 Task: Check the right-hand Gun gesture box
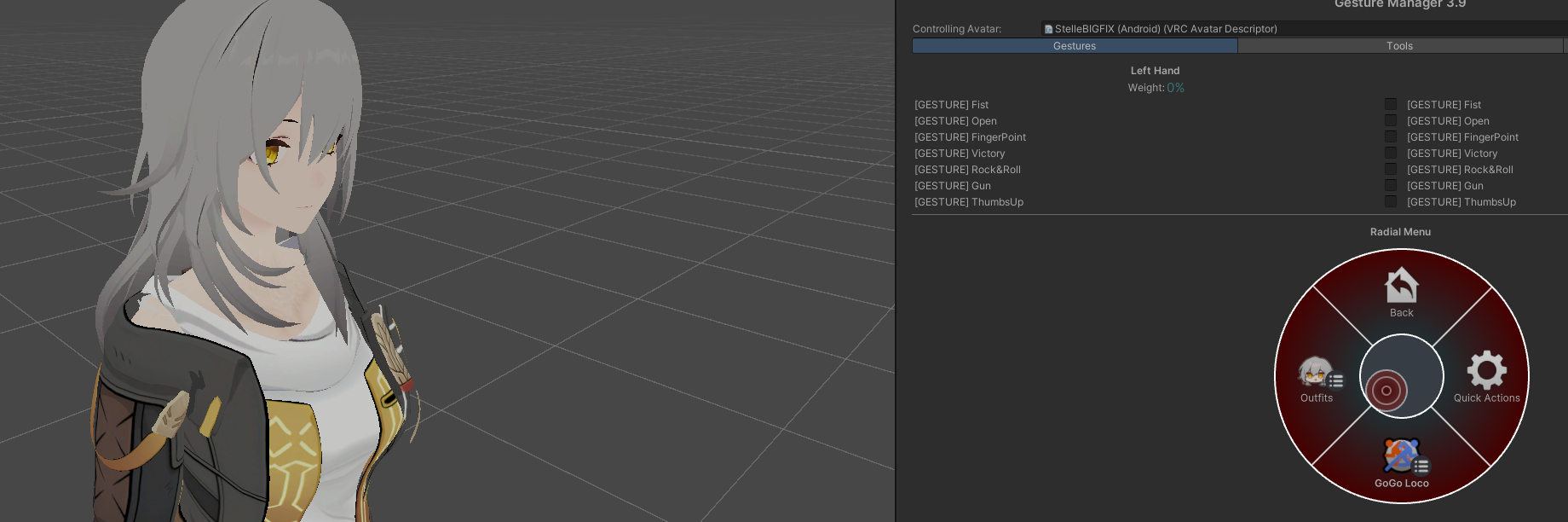(1391, 185)
